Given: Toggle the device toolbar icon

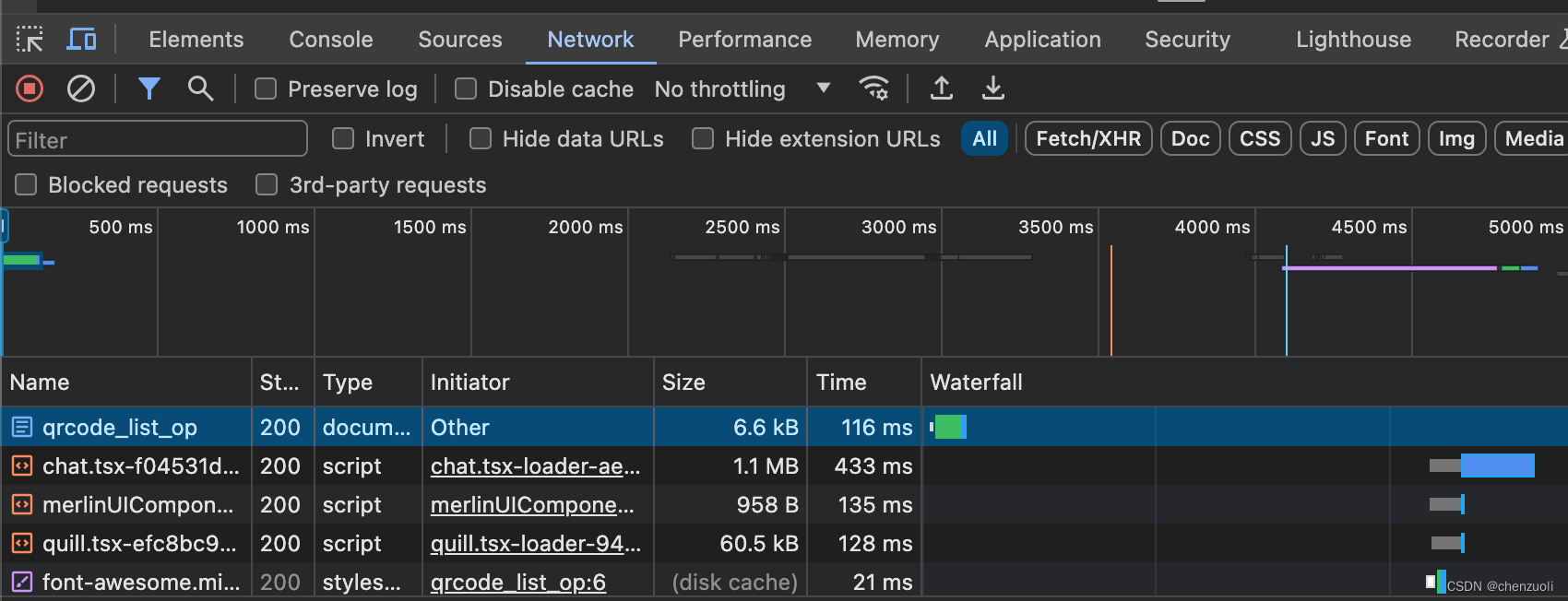Looking at the screenshot, I should pos(81,40).
